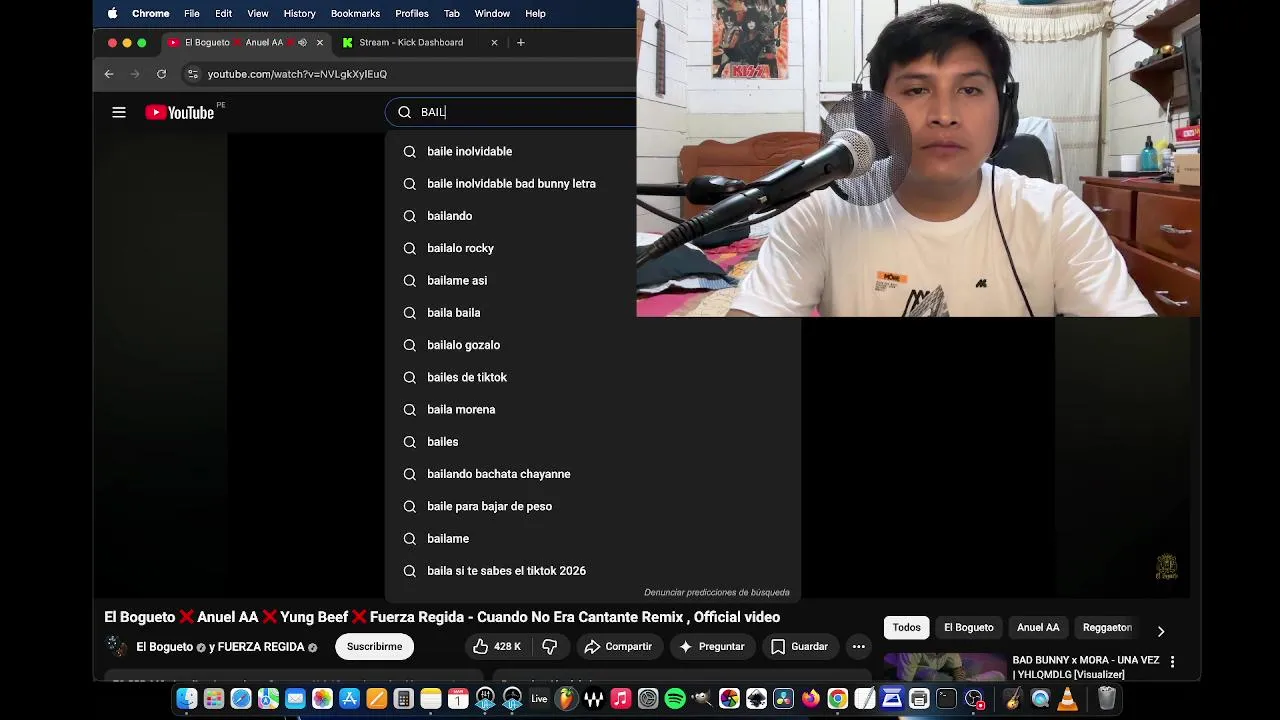The image size is (1280, 720).
Task: Like the video with 428 K likes
Action: click(x=497, y=647)
